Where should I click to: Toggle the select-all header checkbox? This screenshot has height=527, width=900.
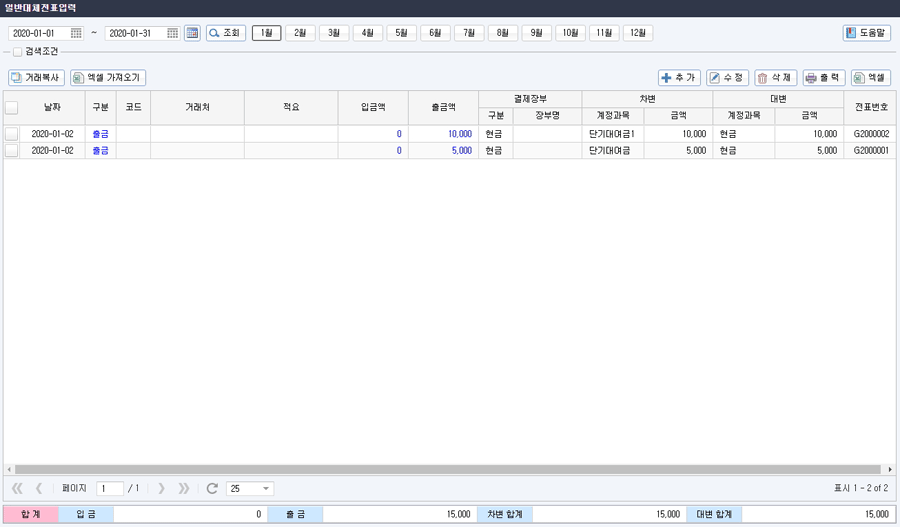click(x=11, y=107)
